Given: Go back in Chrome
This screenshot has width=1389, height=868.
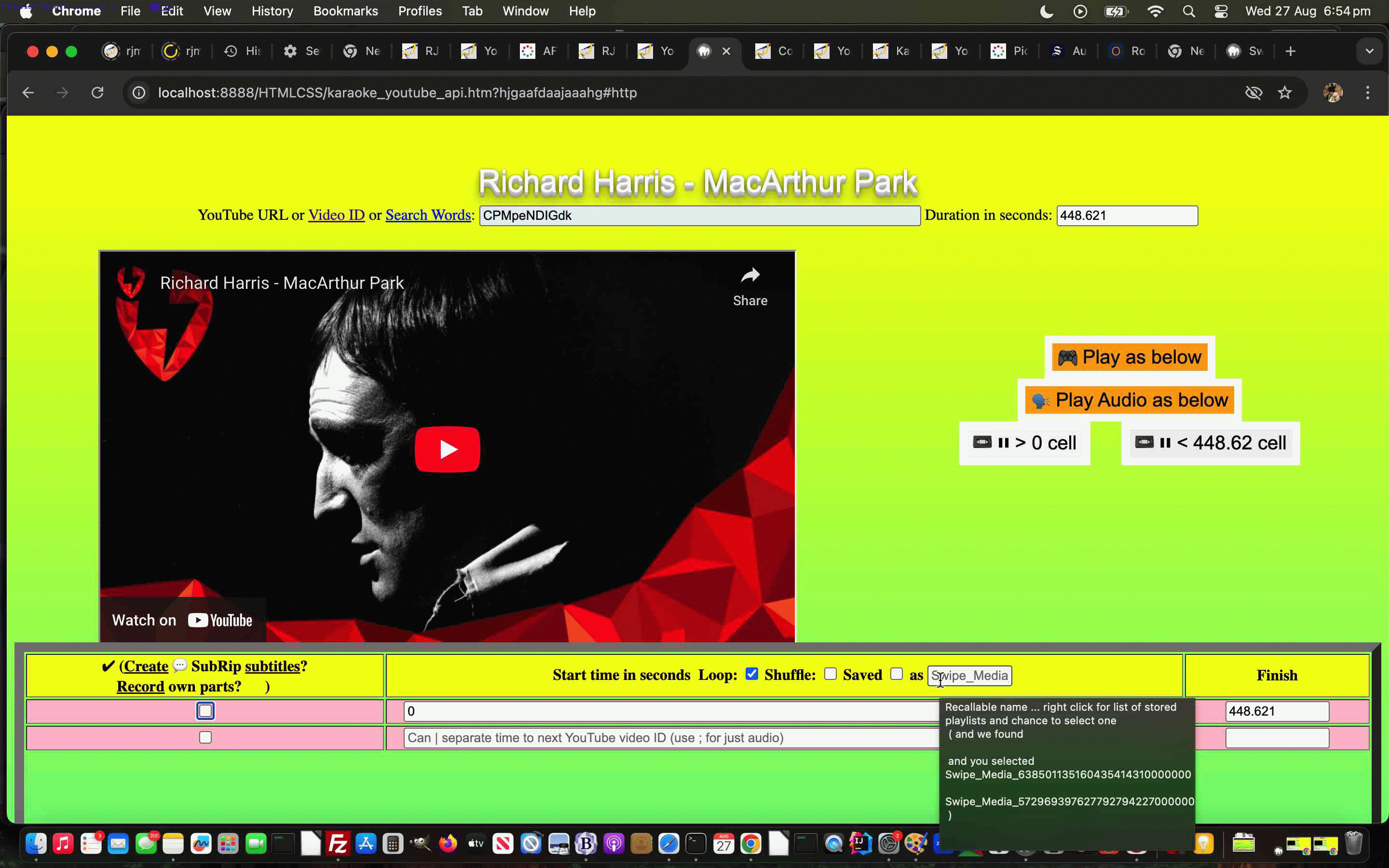Looking at the screenshot, I should pyautogui.click(x=28, y=93).
